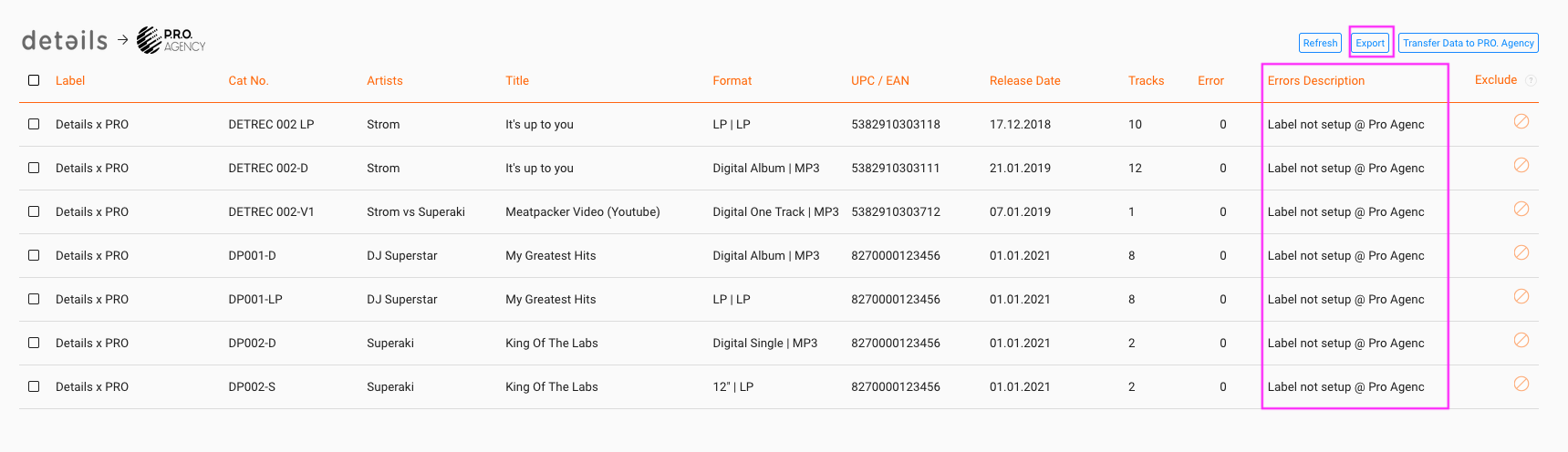Click the Export button

coord(1370,43)
